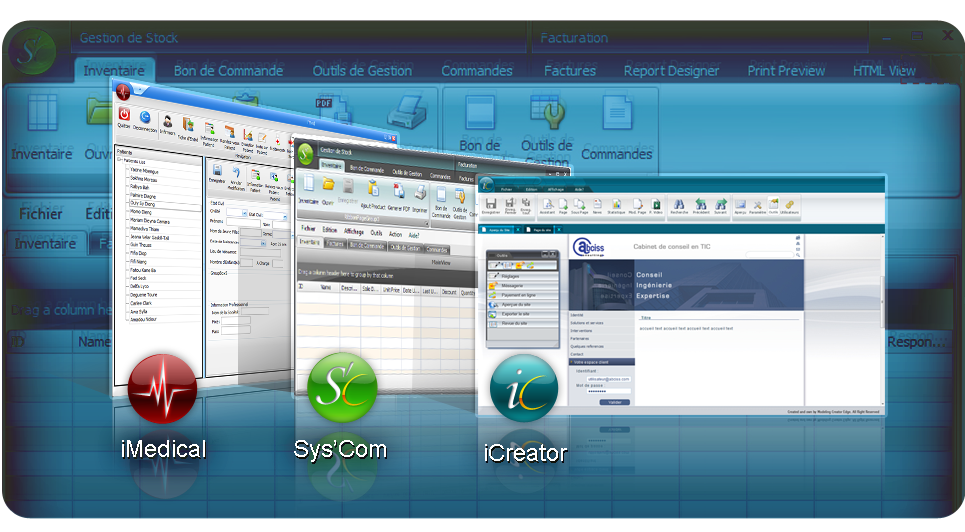
Task: Click P. Video icon in iCreator toolbar
Action: (656, 204)
